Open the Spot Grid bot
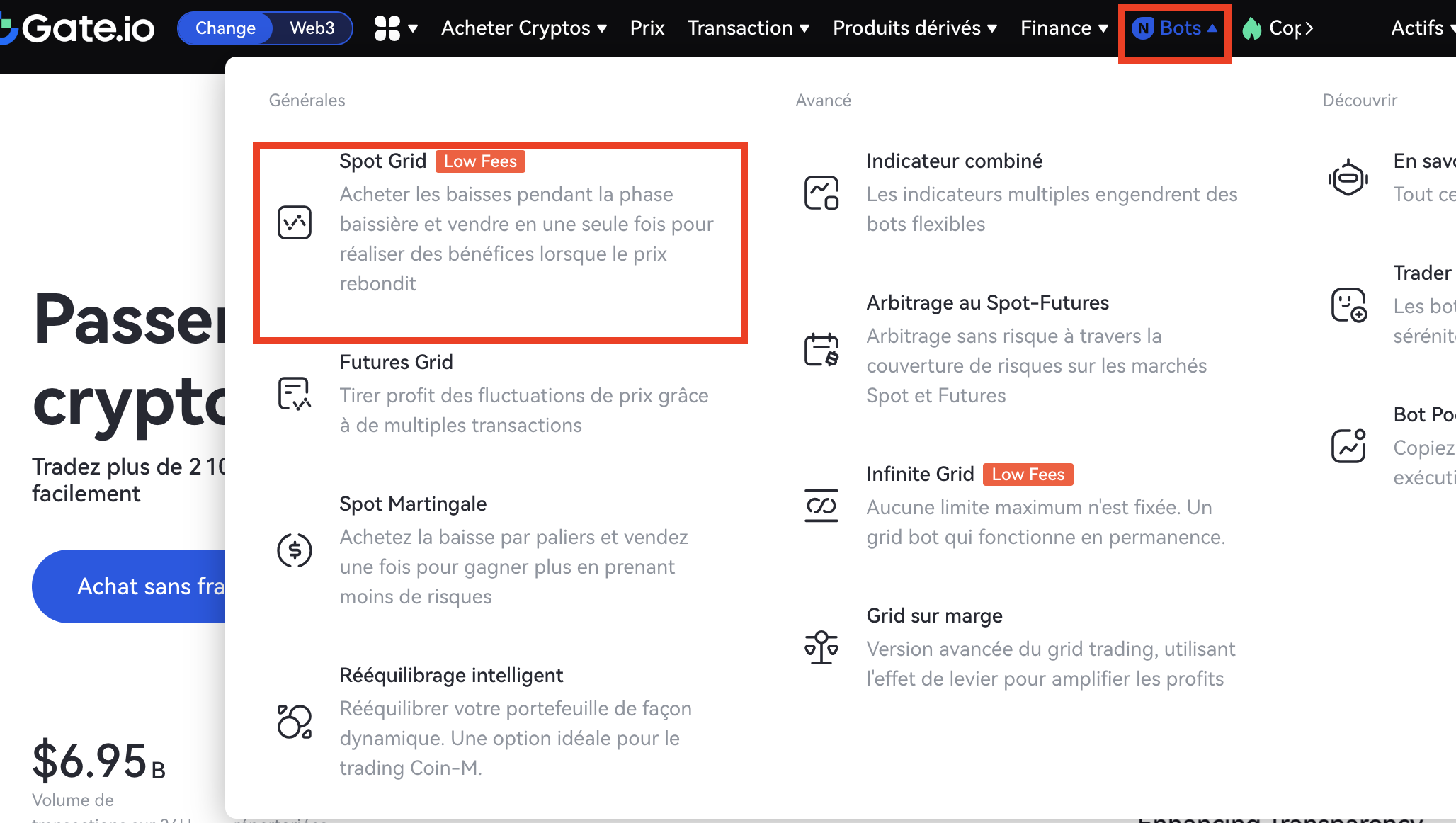This screenshot has height=823, width=1456. 383,161
